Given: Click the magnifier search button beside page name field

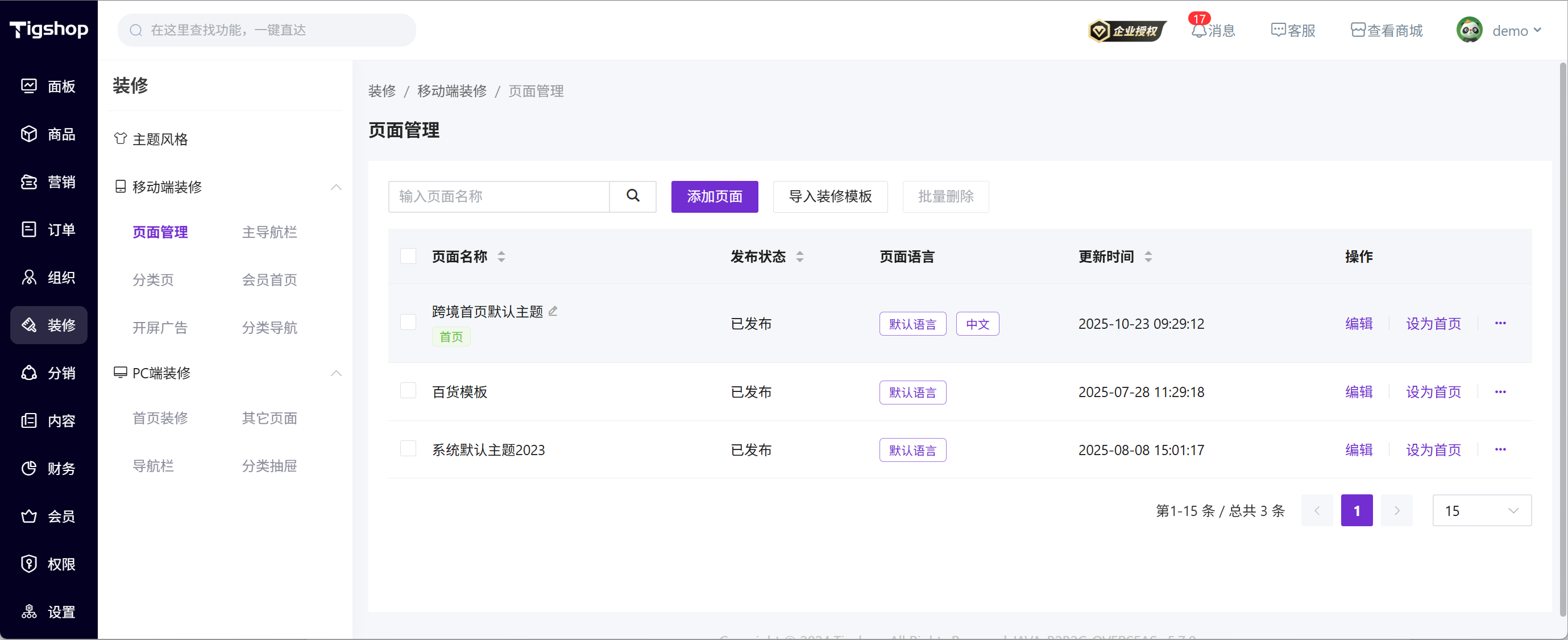Looking at the screenshot, I should point(632,196).
